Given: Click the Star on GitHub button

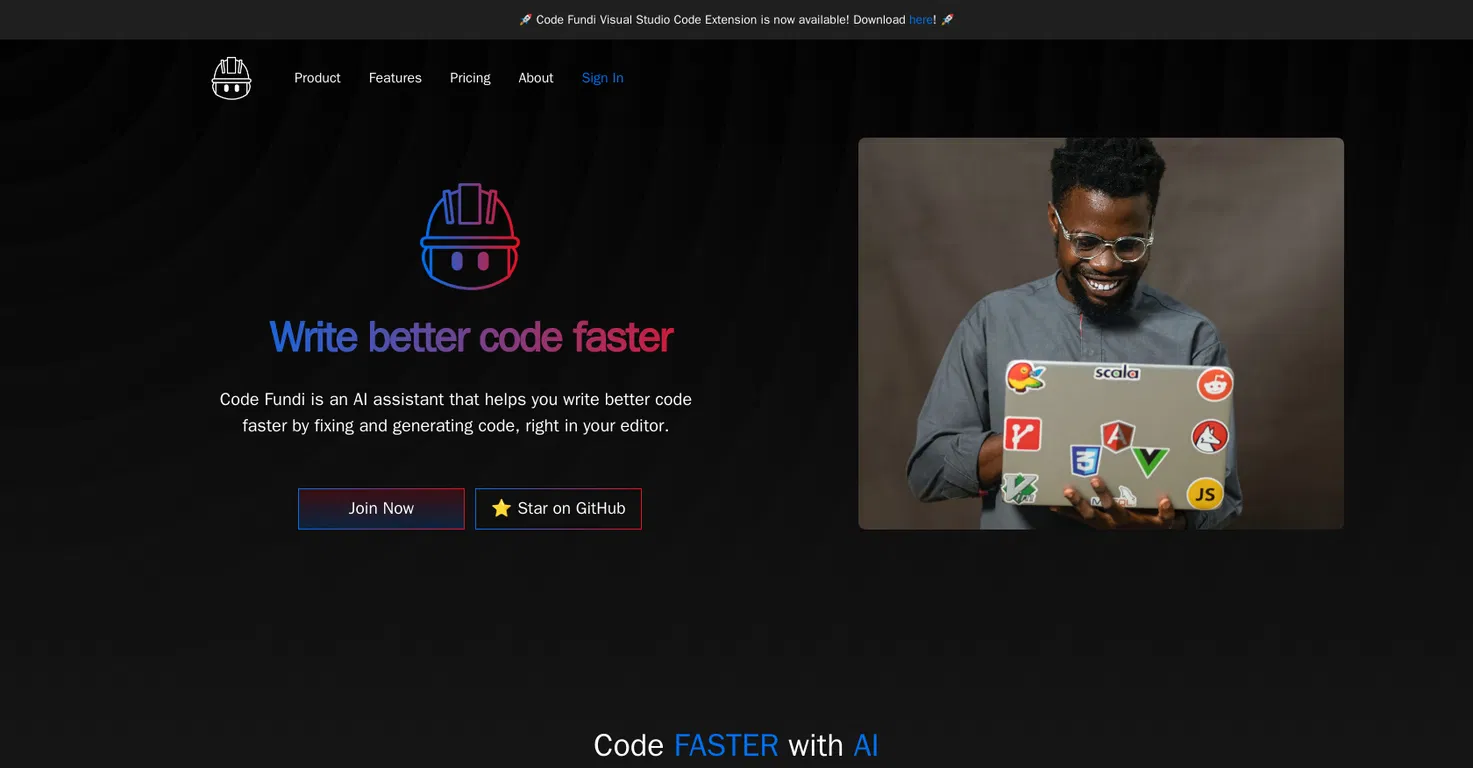Looking at the screenshot, I should pos(558,509).
